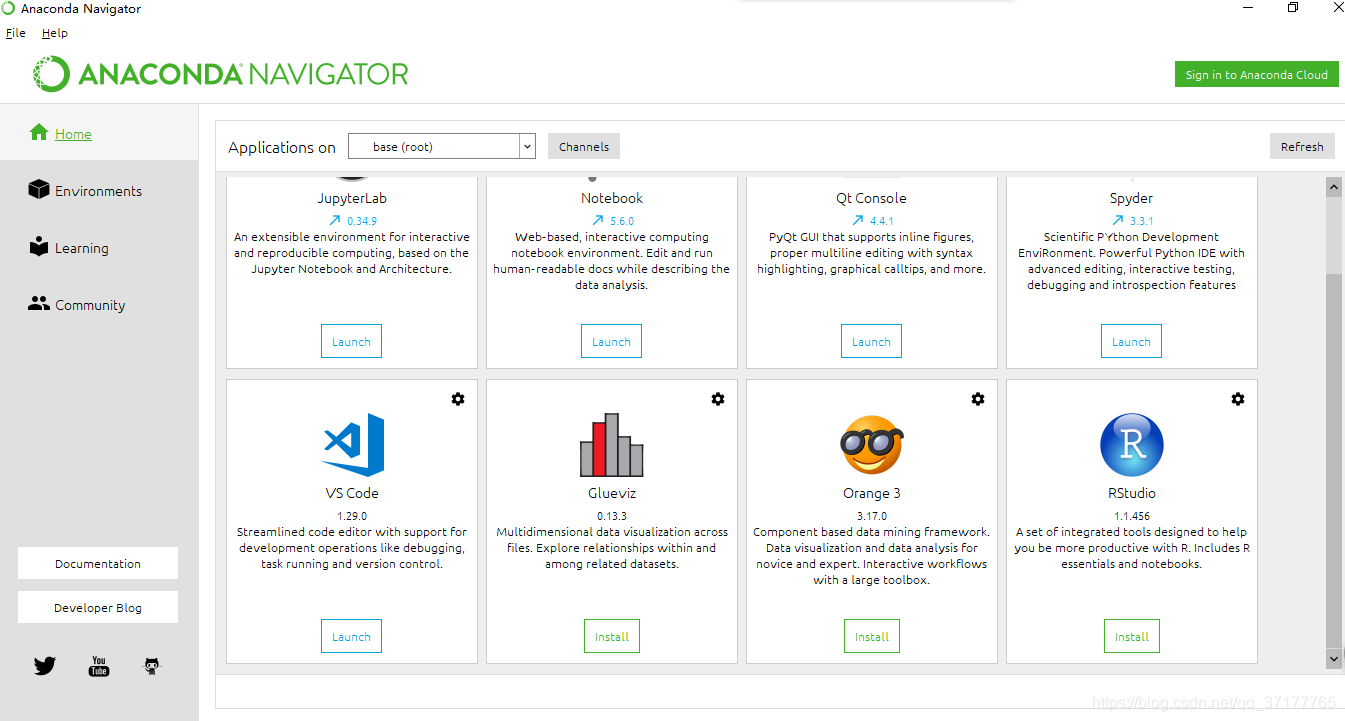
Task: Switch to the Community tab
Action: click(x=99, y=304)
